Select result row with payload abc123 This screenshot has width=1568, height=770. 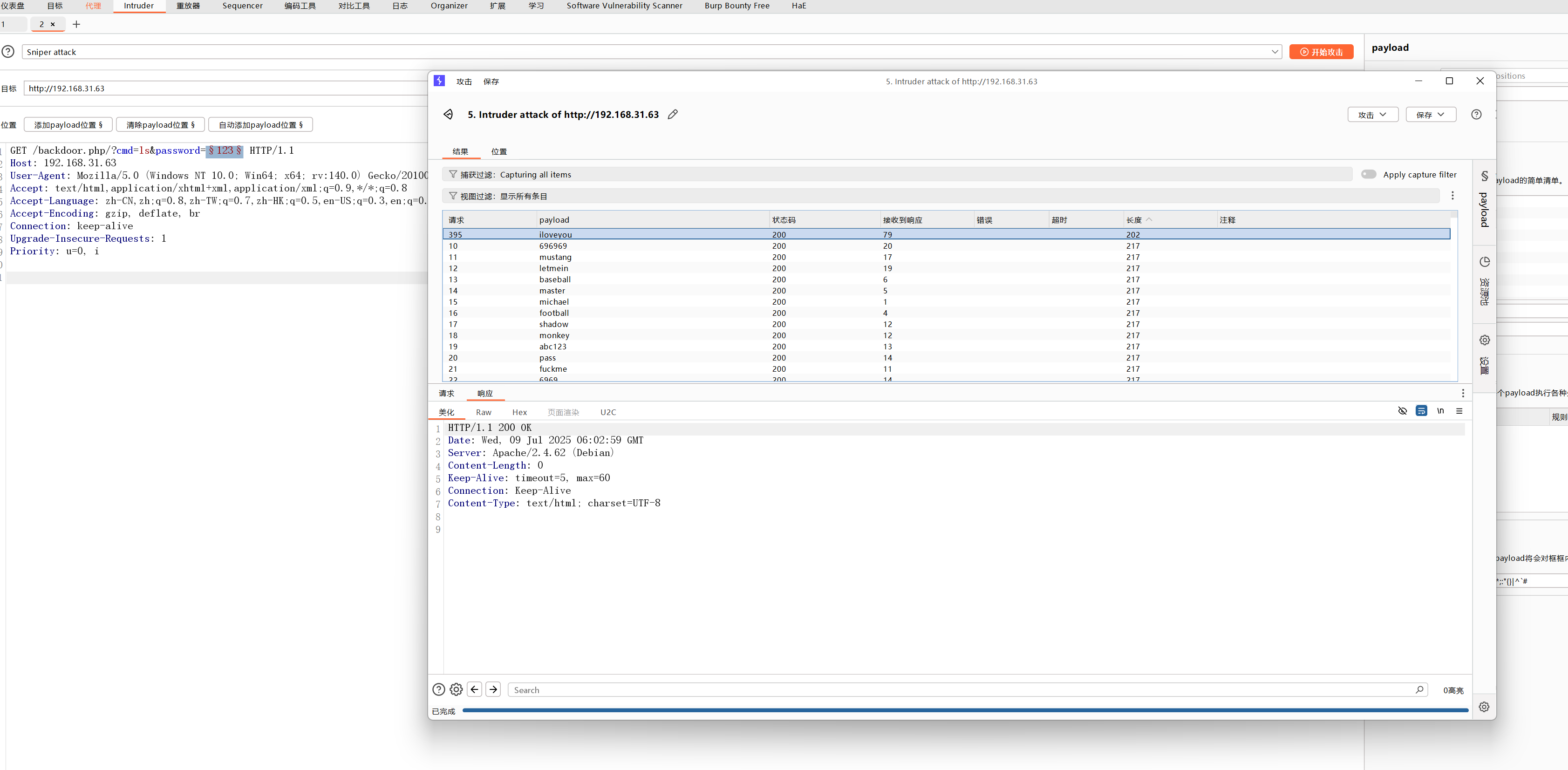946,347
